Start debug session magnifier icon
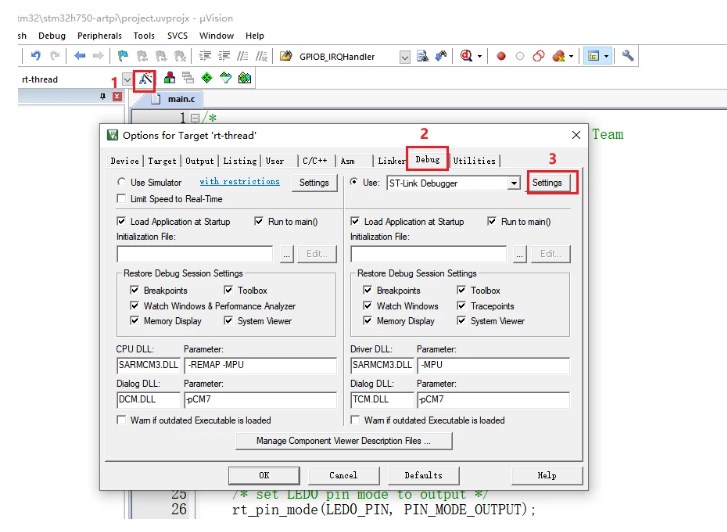727x532 pixels. [466, 56]
